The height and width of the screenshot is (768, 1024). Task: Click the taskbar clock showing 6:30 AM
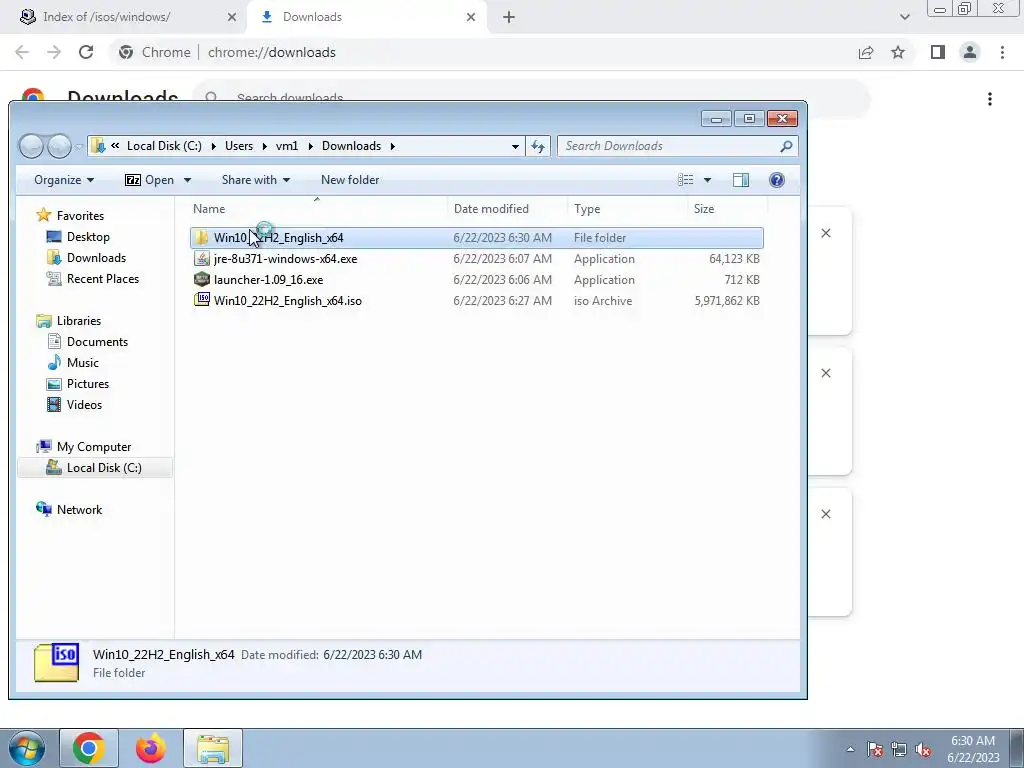click(973, 749)
